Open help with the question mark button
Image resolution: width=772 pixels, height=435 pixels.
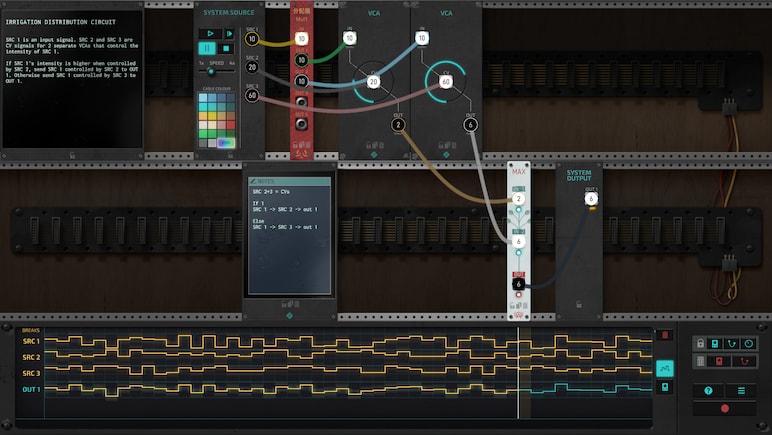pyautogui.click(x=708, y=391)
